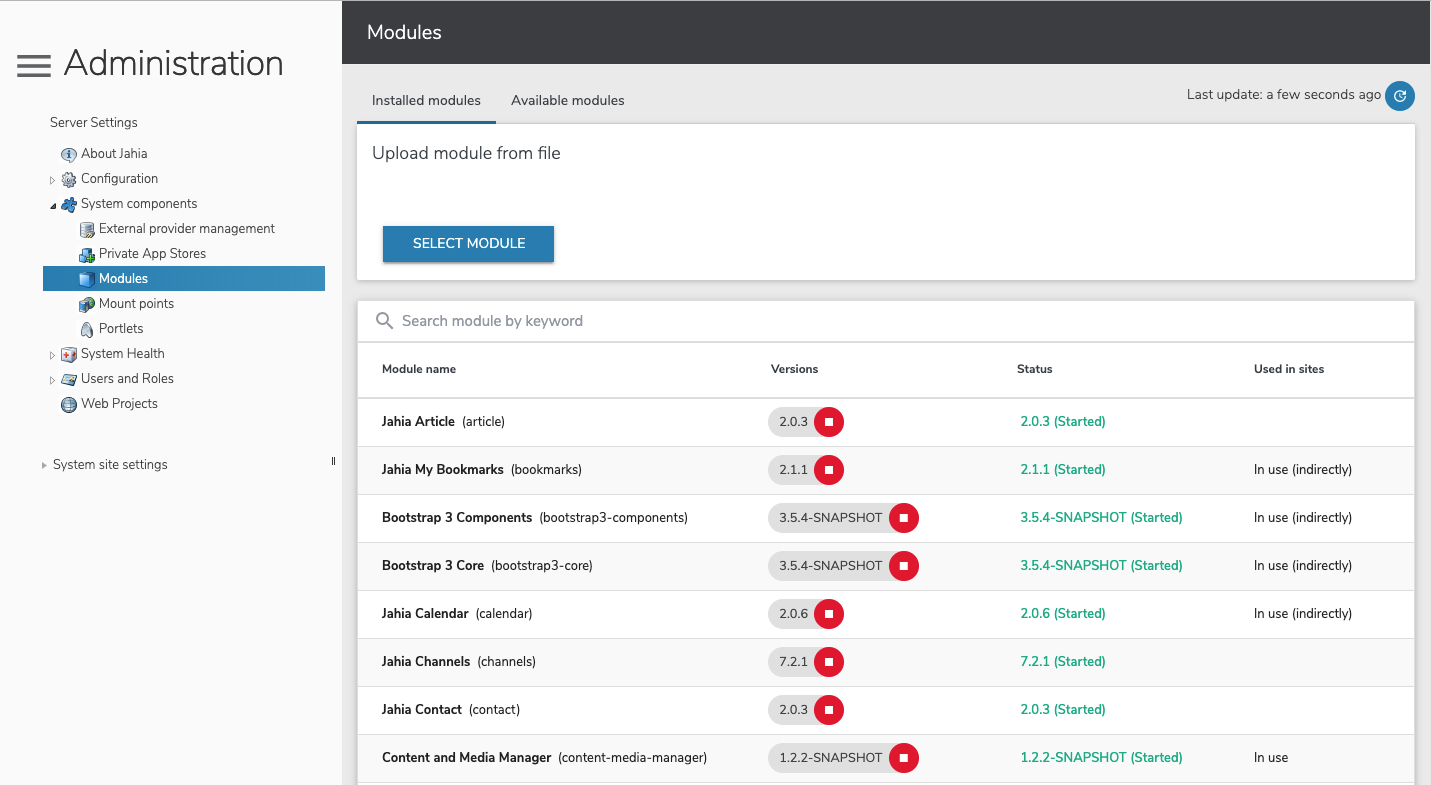Select the Web Projects globe icon

[68, 403]
